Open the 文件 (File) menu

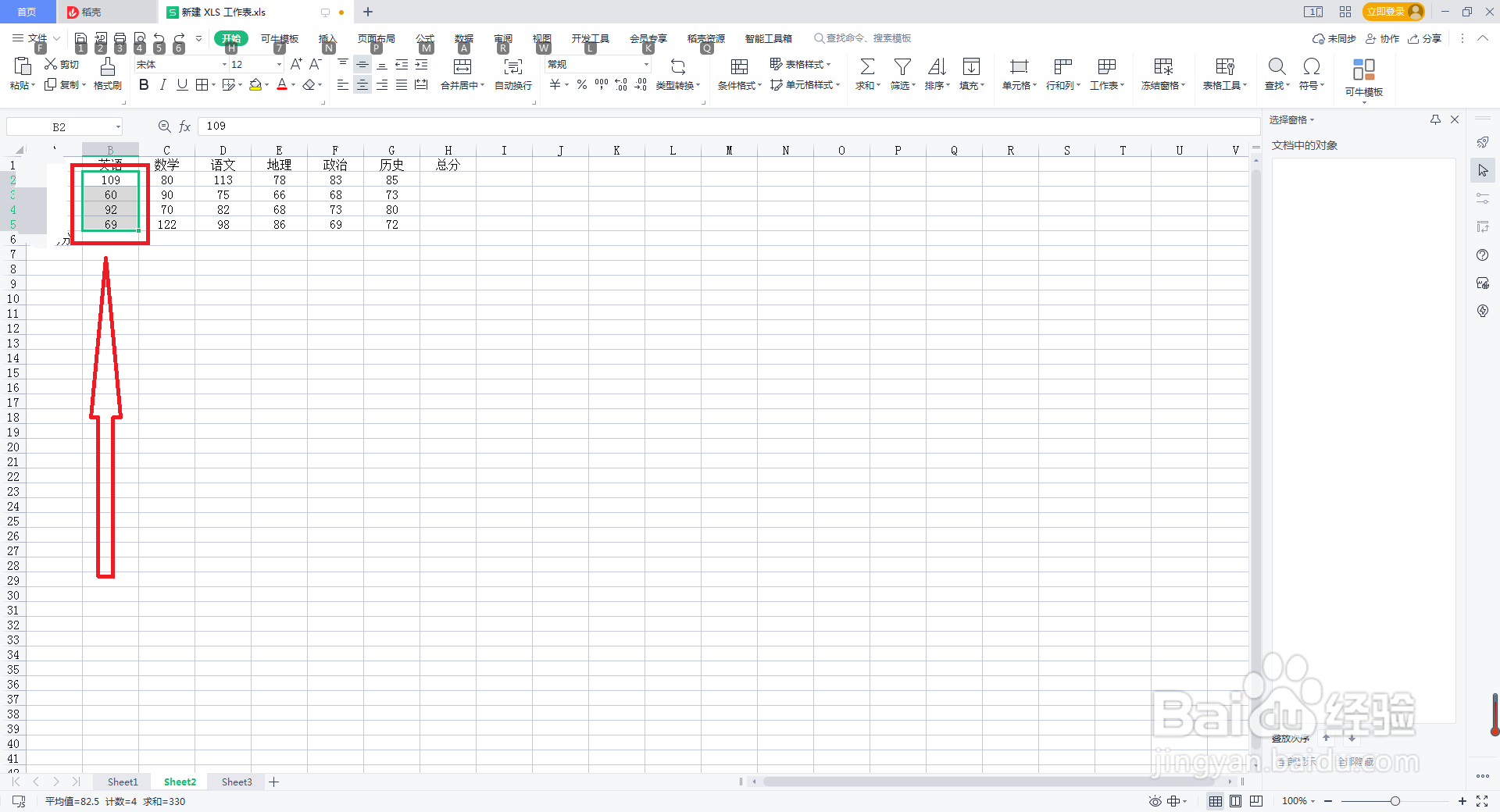tap(36, 38)
